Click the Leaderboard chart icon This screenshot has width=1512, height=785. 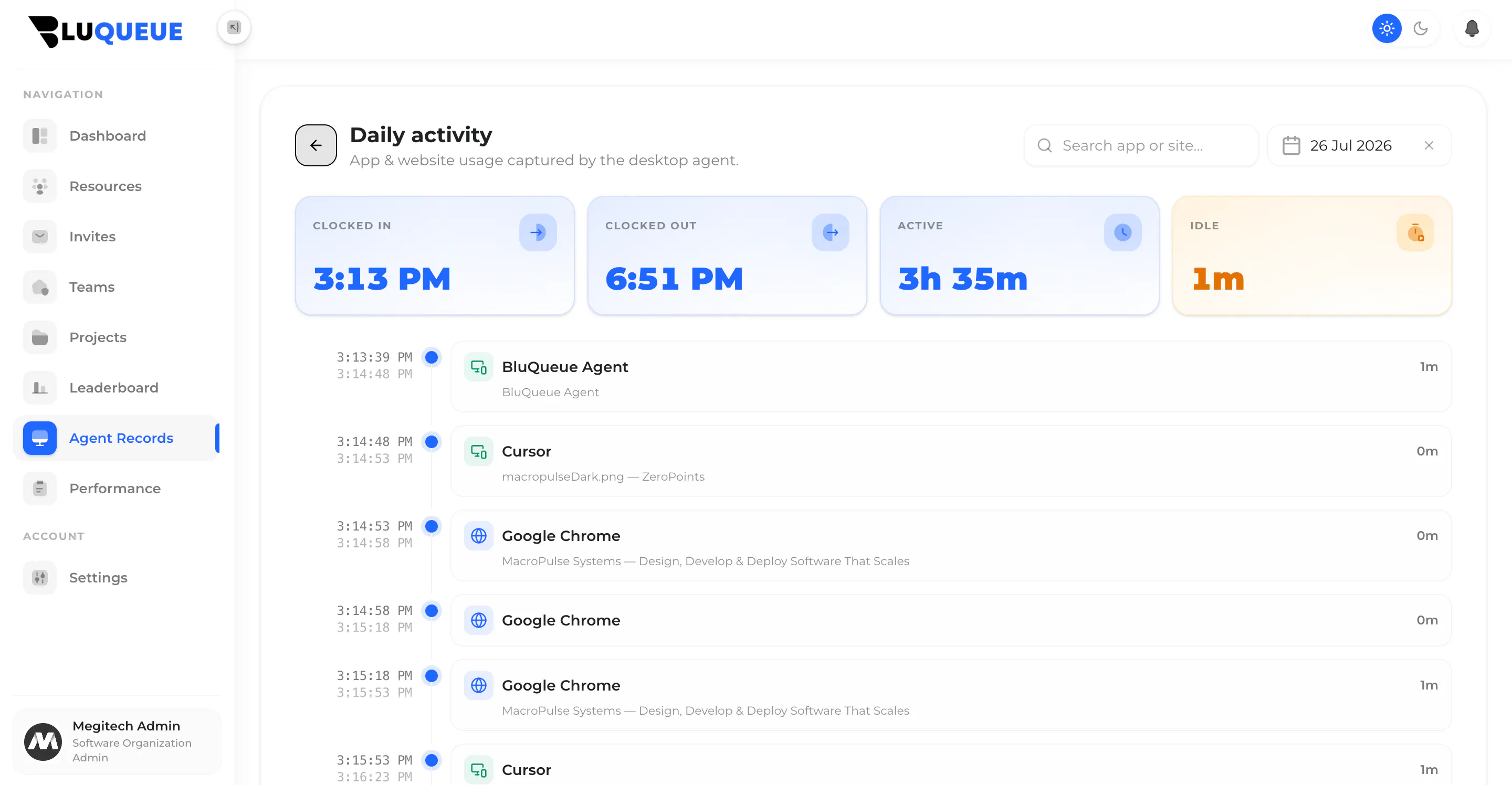coord(40,388)
